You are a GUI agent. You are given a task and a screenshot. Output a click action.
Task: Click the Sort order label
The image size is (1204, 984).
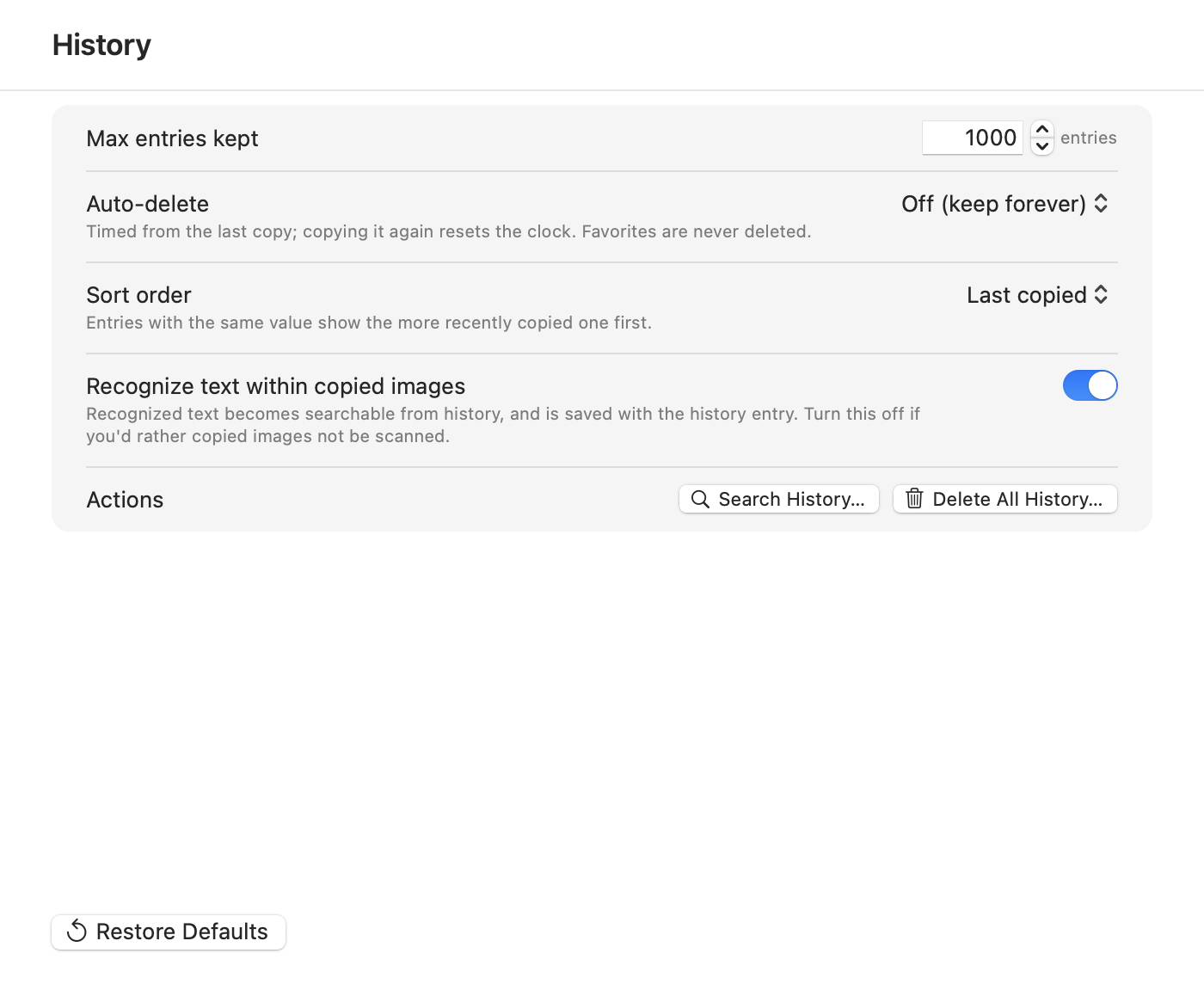(x=138, y=295)
